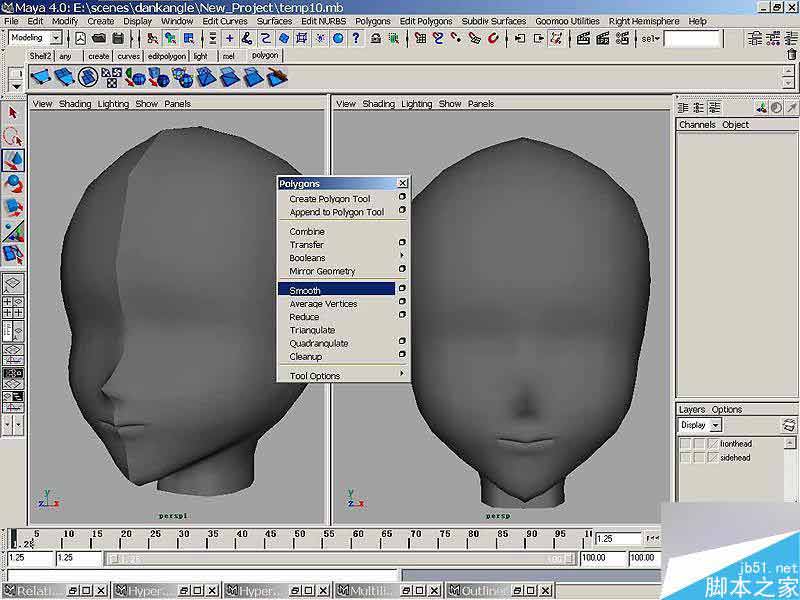Image resolution: width=800 pixels, height=600 pixels.
Task: Open the Edit Polygons menu
Action: tap(425, 20)
